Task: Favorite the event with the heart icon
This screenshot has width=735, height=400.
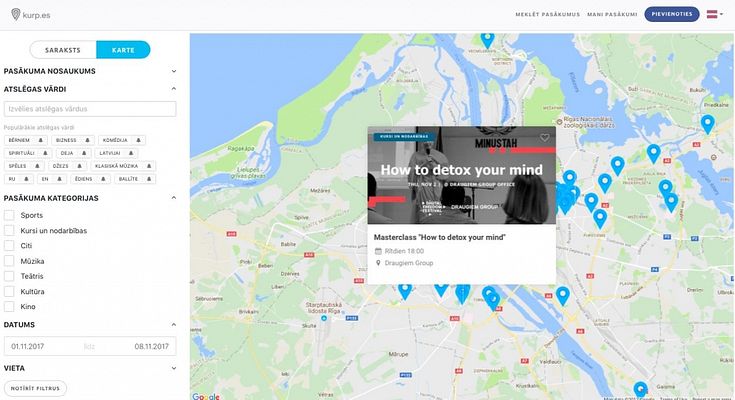Action: click(x=544, y=137)
